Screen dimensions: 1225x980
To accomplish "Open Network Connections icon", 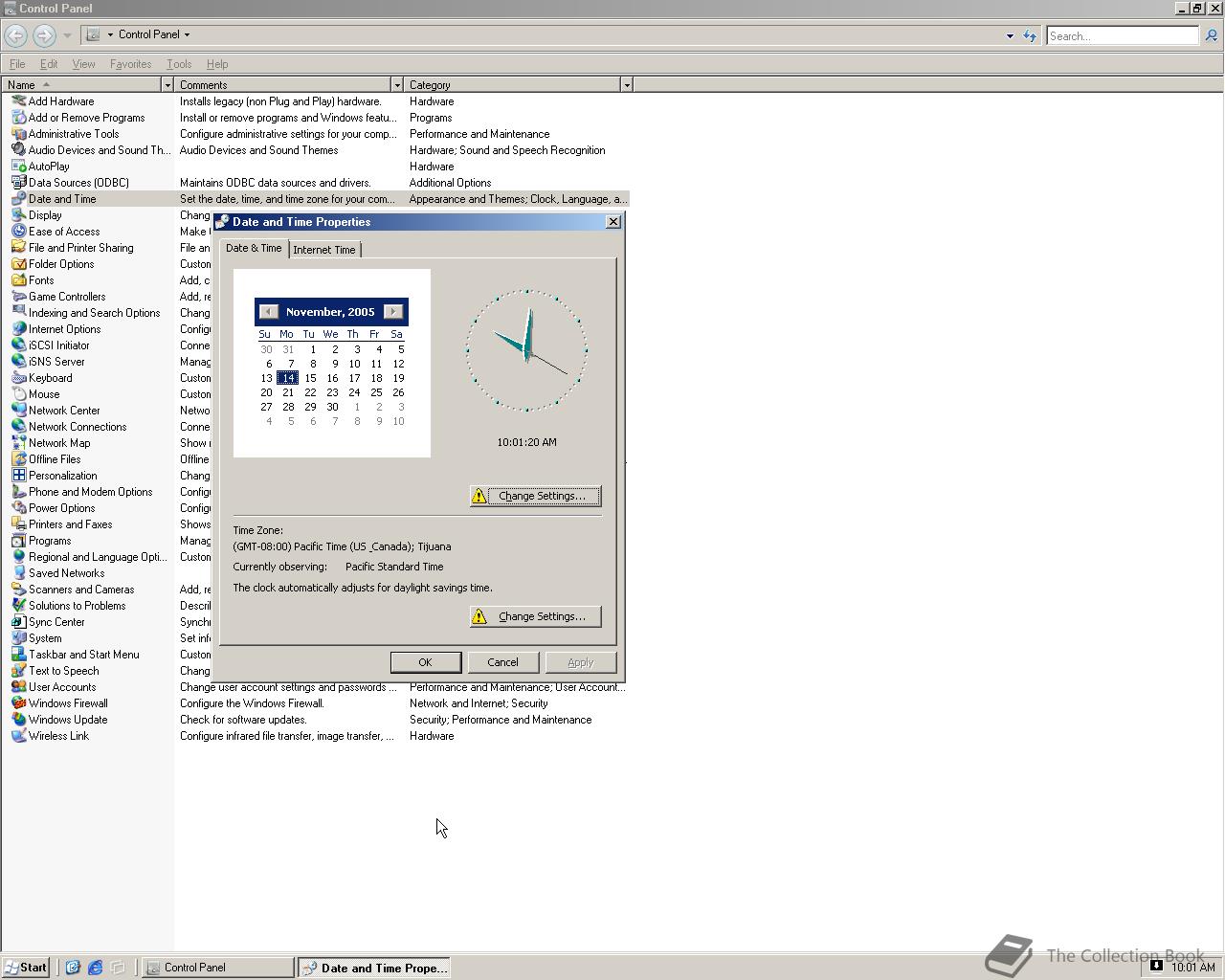I will tap(18, 427).
